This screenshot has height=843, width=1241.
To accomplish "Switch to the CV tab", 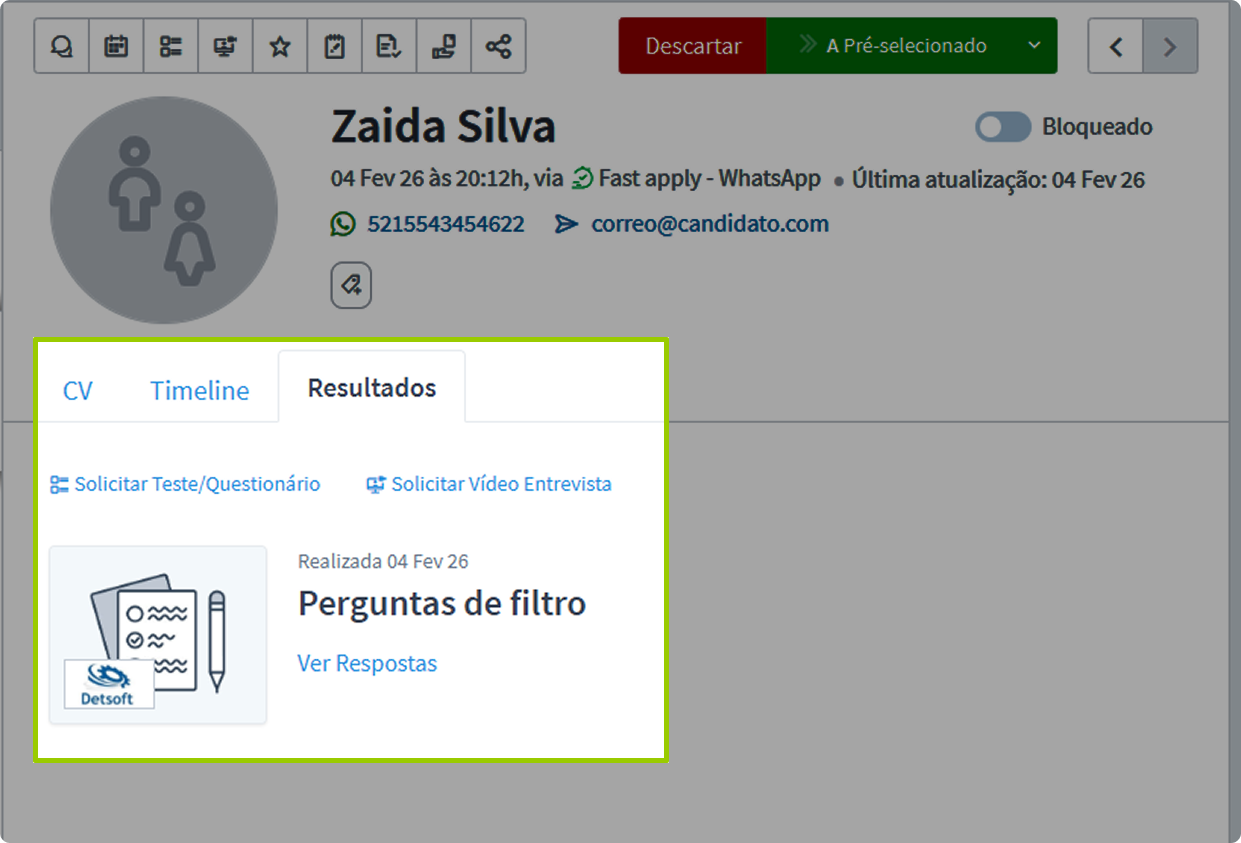I will pyautogui.click(x=77, y=390).
